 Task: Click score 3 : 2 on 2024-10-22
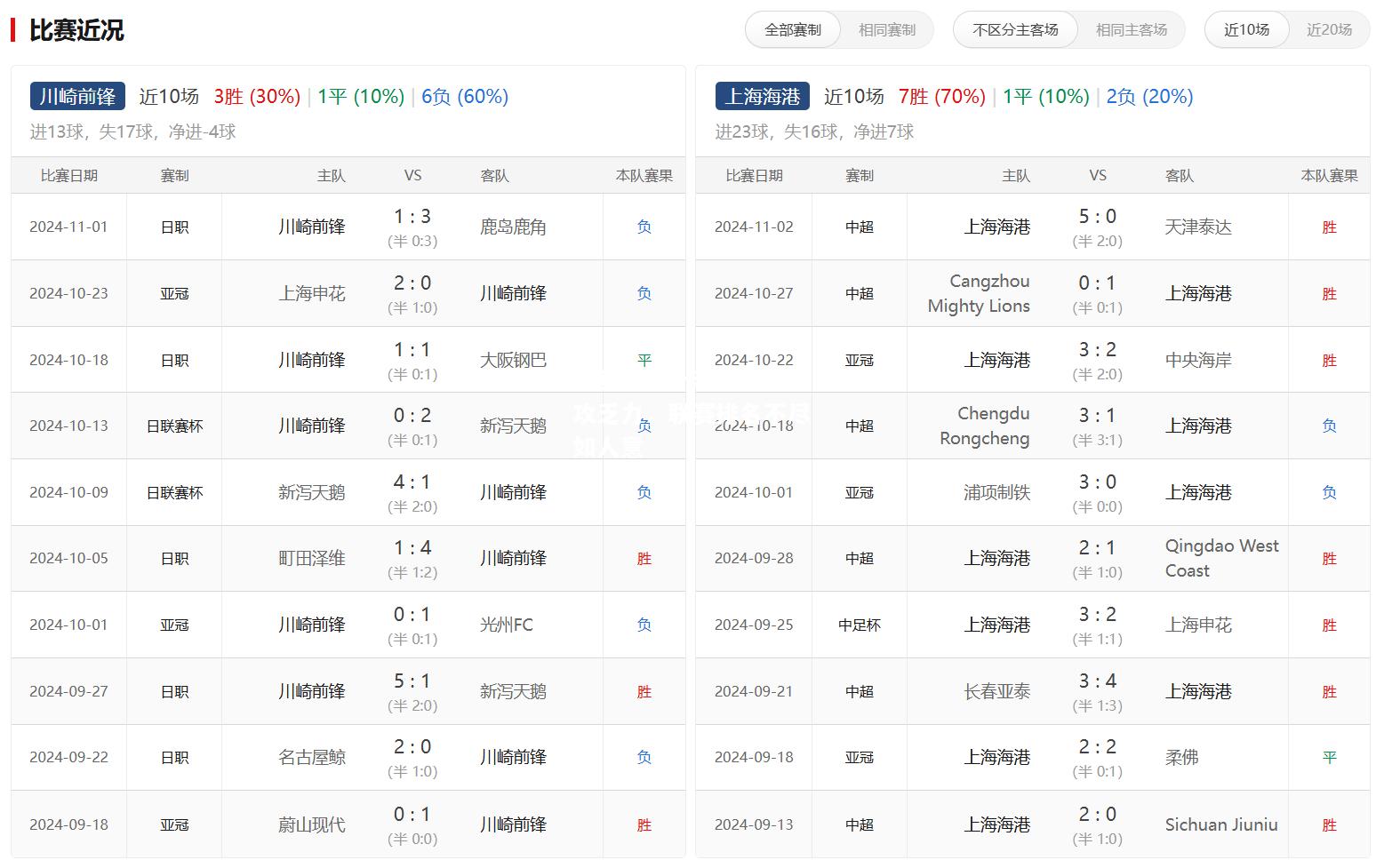pyautogui.click(x=1098, y=350)
